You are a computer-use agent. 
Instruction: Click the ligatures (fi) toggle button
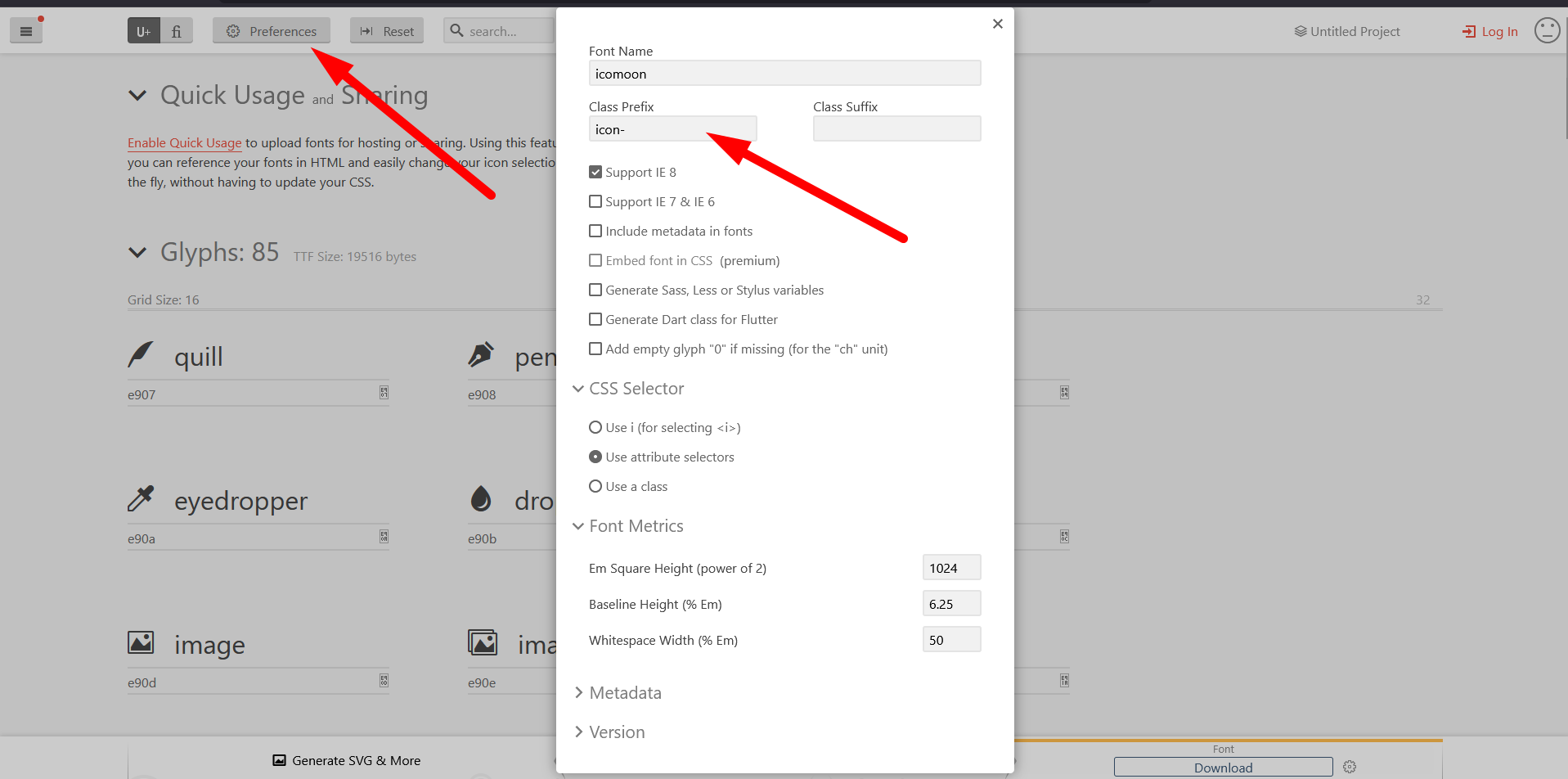177,31
